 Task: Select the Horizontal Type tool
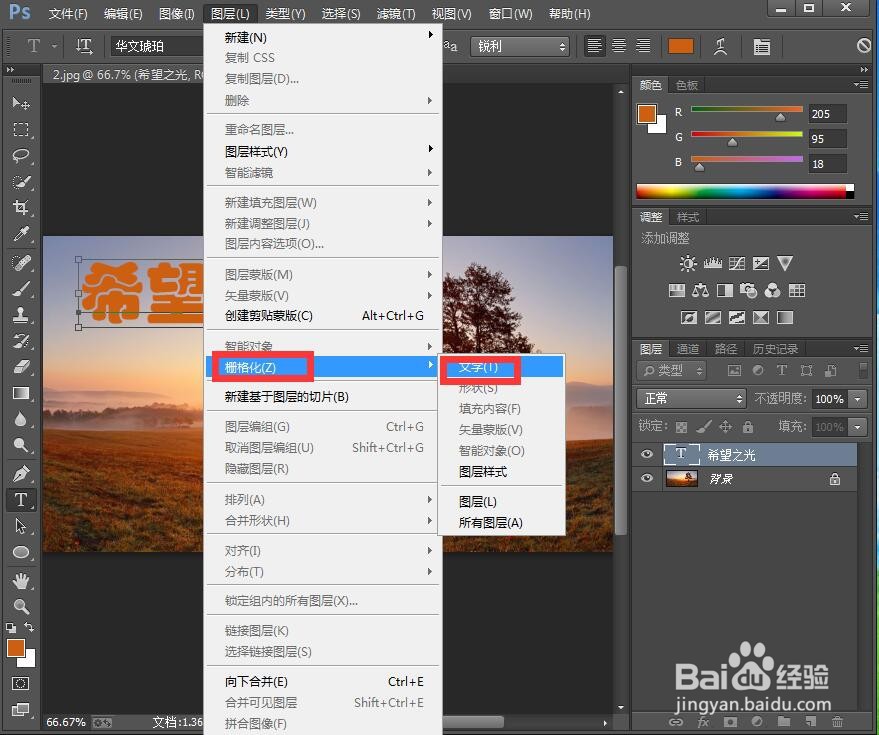point(22,500)
